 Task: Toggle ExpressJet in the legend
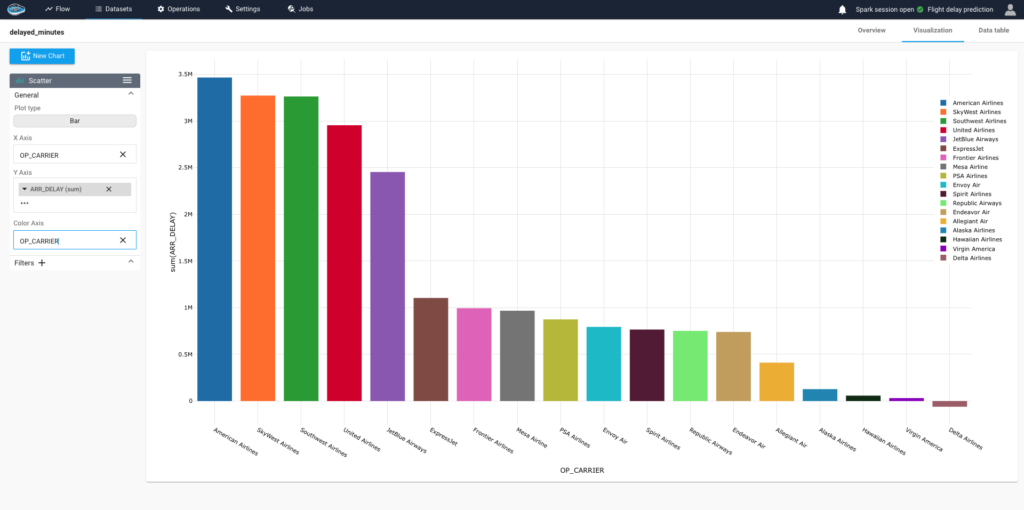pyautogui.click(x=961, y=149)
